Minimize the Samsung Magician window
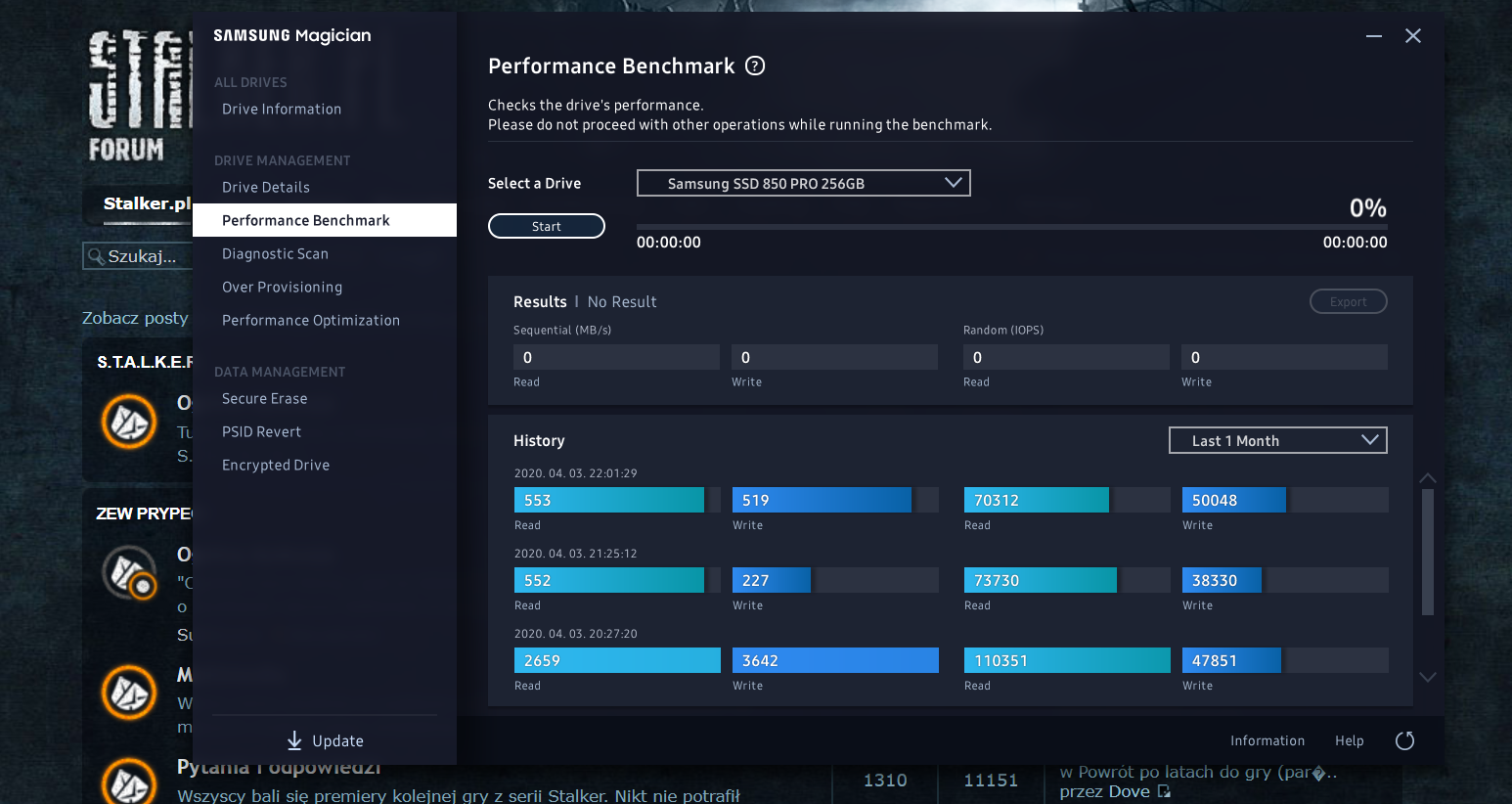 coord(1374,36)
